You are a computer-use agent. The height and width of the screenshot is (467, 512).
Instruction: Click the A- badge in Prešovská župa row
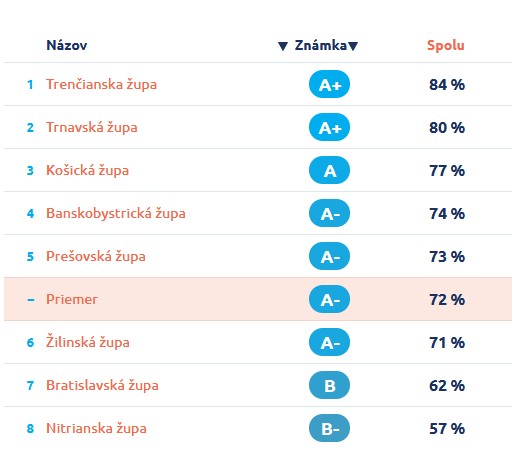pos(329,256)
